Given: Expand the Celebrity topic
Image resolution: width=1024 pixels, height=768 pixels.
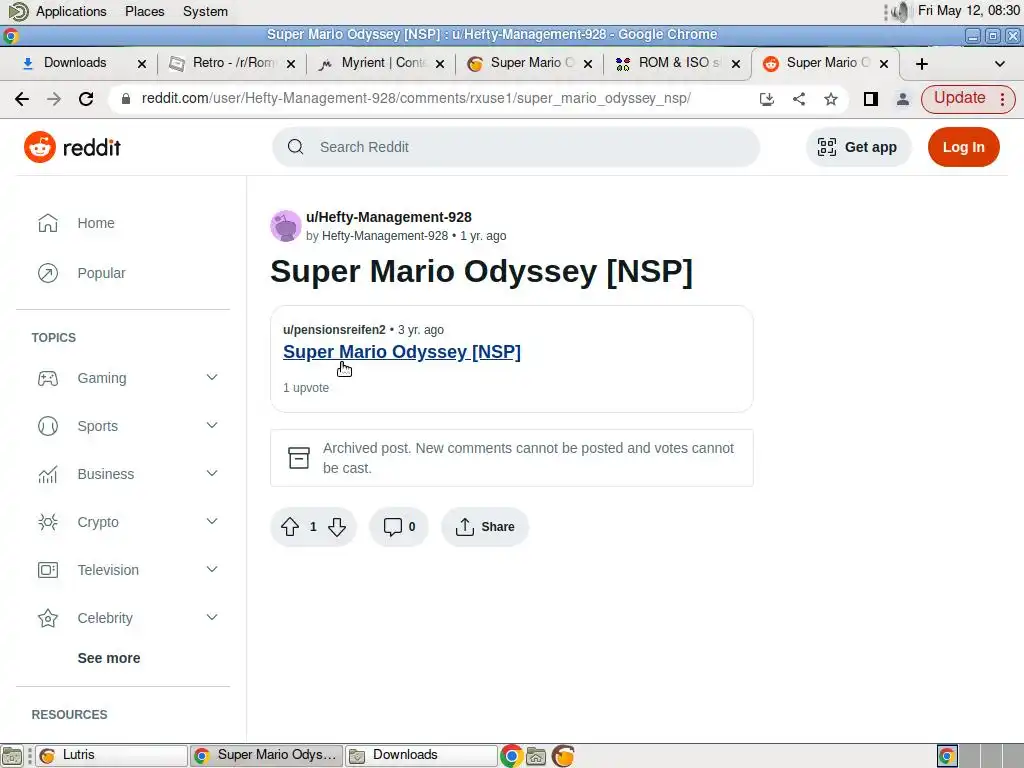Looking at the screenshot, I should click(212, 618).
